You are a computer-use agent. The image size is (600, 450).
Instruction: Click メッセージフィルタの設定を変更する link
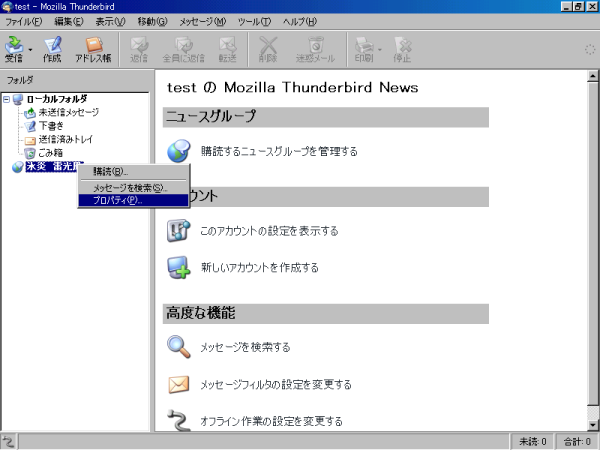276,384
